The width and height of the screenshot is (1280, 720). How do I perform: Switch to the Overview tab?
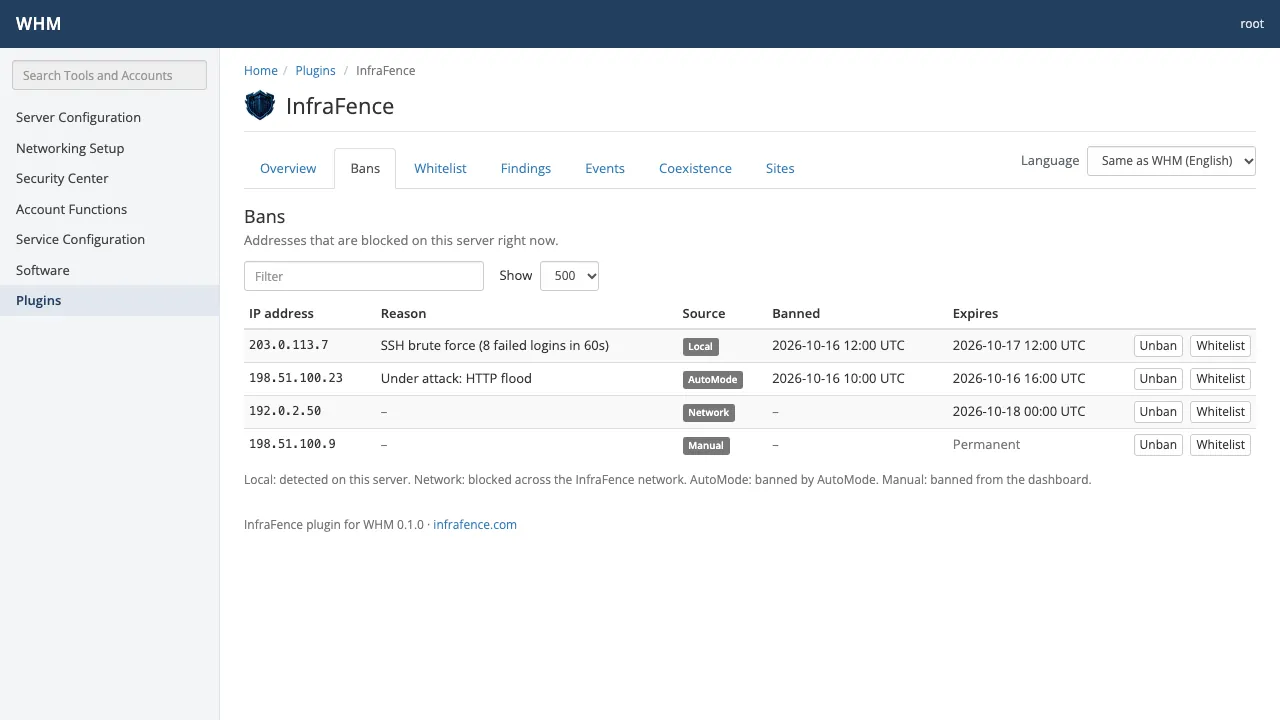coord(288,168)
